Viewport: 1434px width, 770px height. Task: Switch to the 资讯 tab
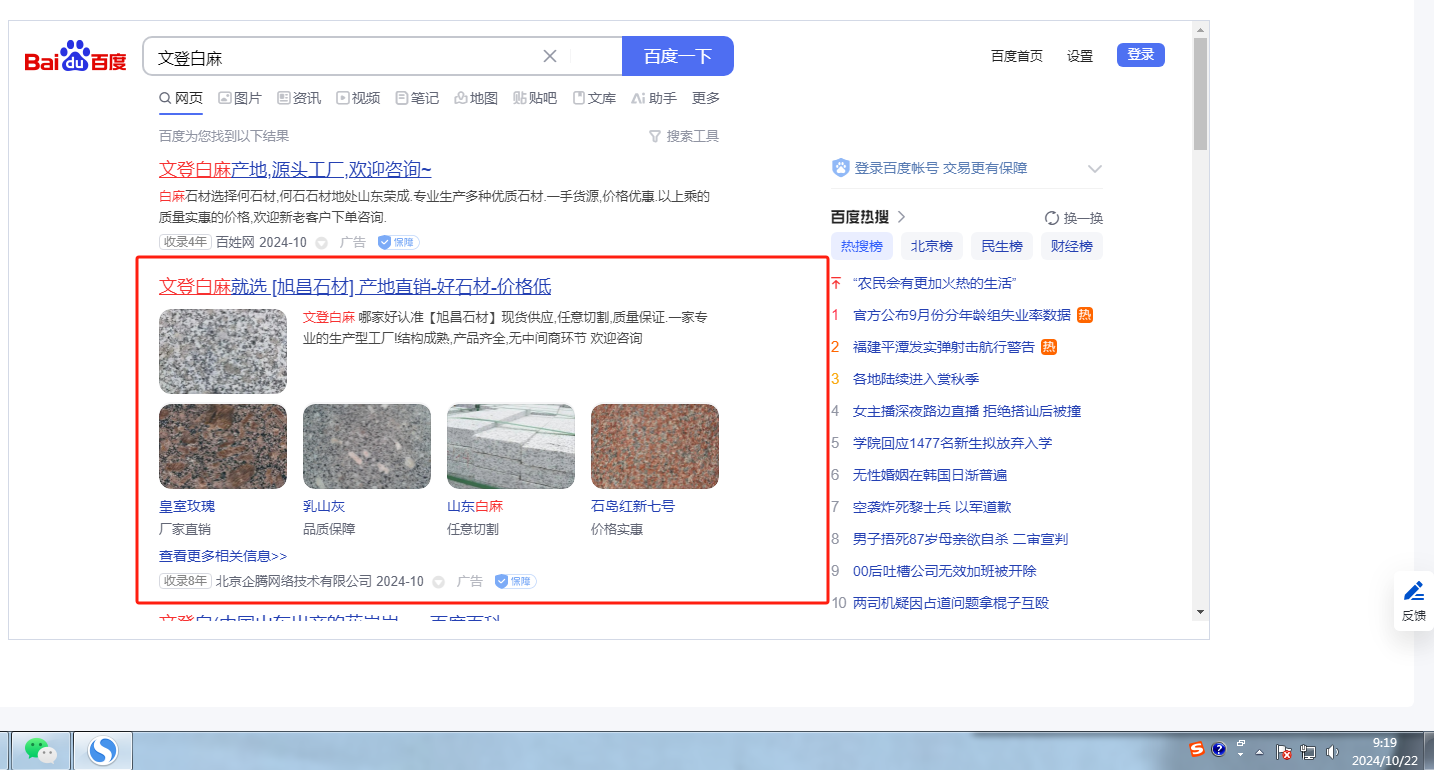(299, 98)
